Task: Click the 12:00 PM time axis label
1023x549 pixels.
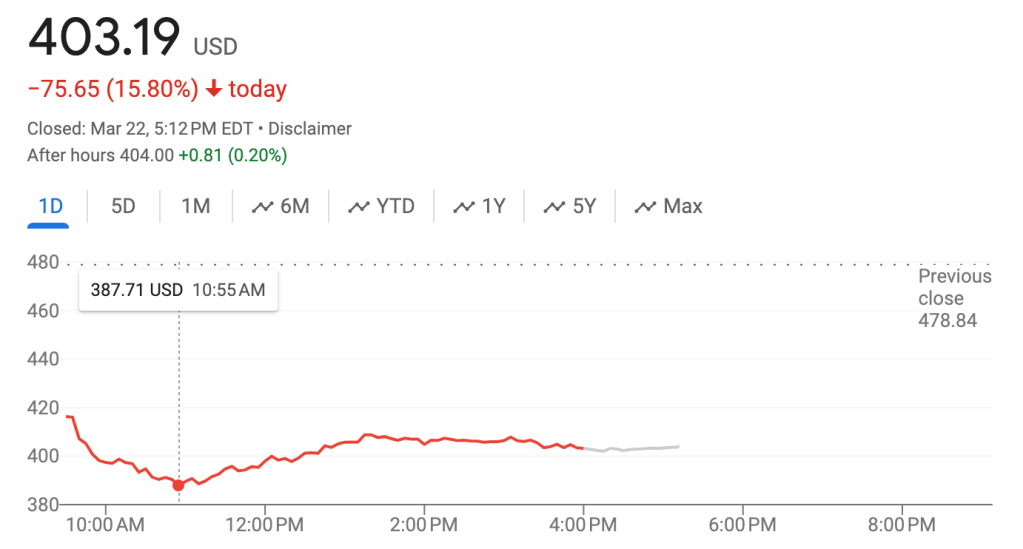Action: pos(265,524)
